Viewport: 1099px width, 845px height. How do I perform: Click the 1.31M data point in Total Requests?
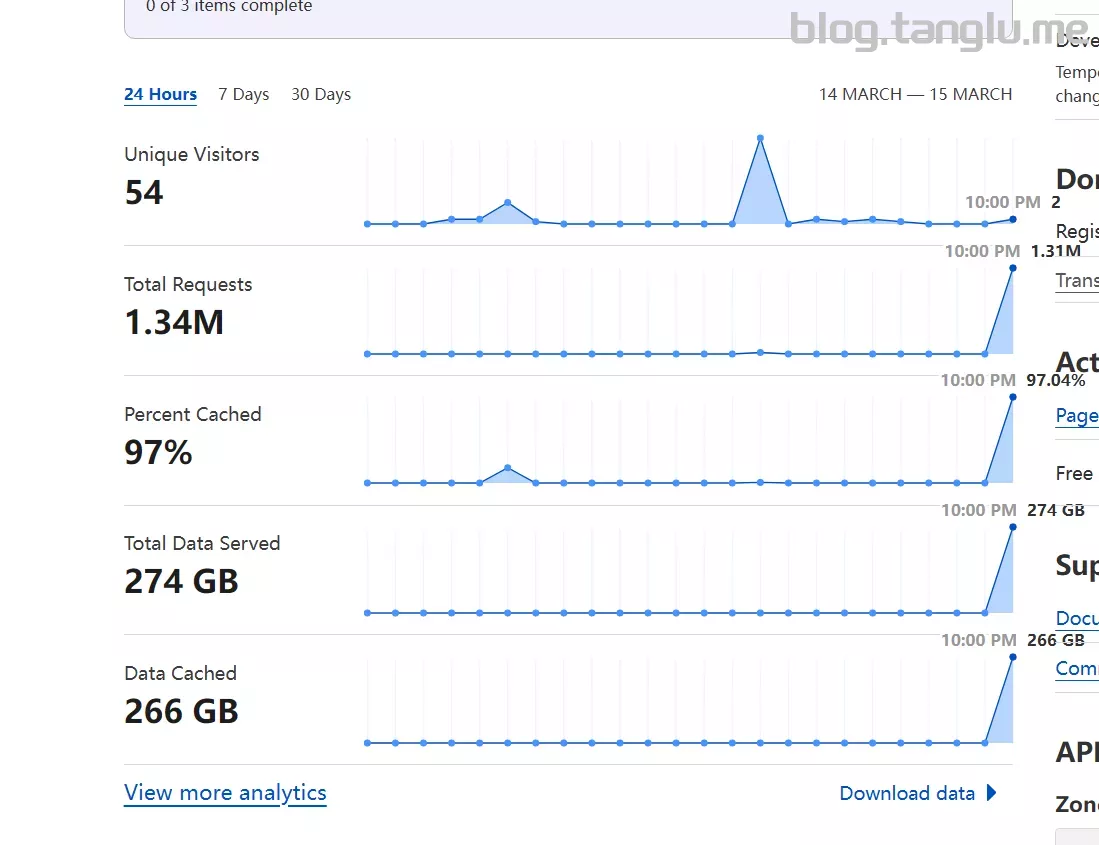point(1013,268)
